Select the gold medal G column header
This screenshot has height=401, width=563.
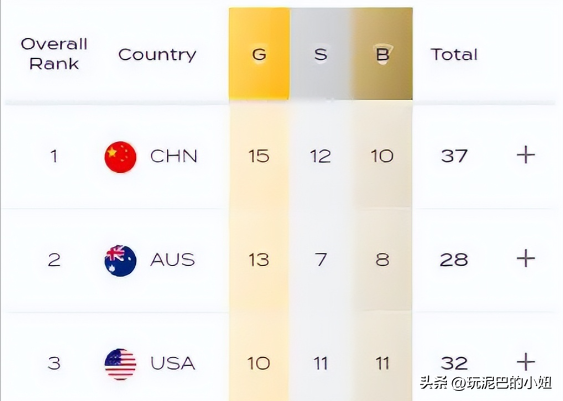click(x=259, y=54)
